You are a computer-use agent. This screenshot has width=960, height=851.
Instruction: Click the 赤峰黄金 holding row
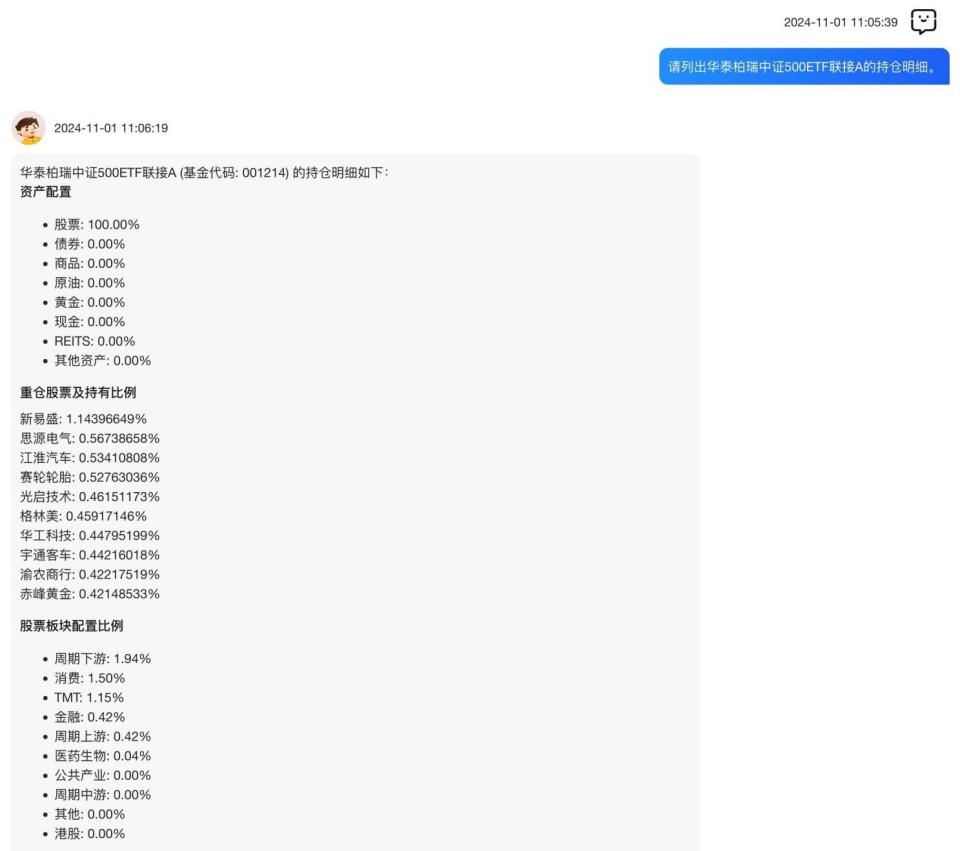coord(89,594)
